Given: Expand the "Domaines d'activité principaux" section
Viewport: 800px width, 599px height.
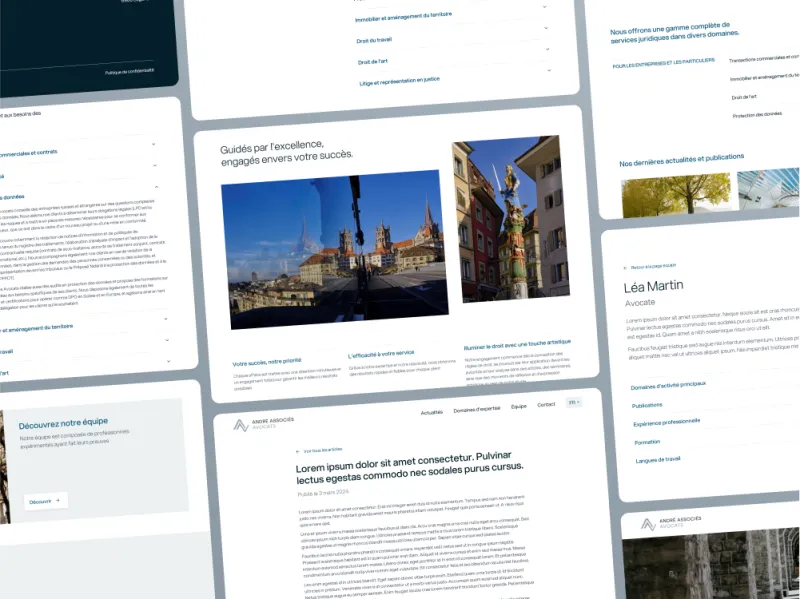Looking at the screenshot, I should tap(668, 385).
